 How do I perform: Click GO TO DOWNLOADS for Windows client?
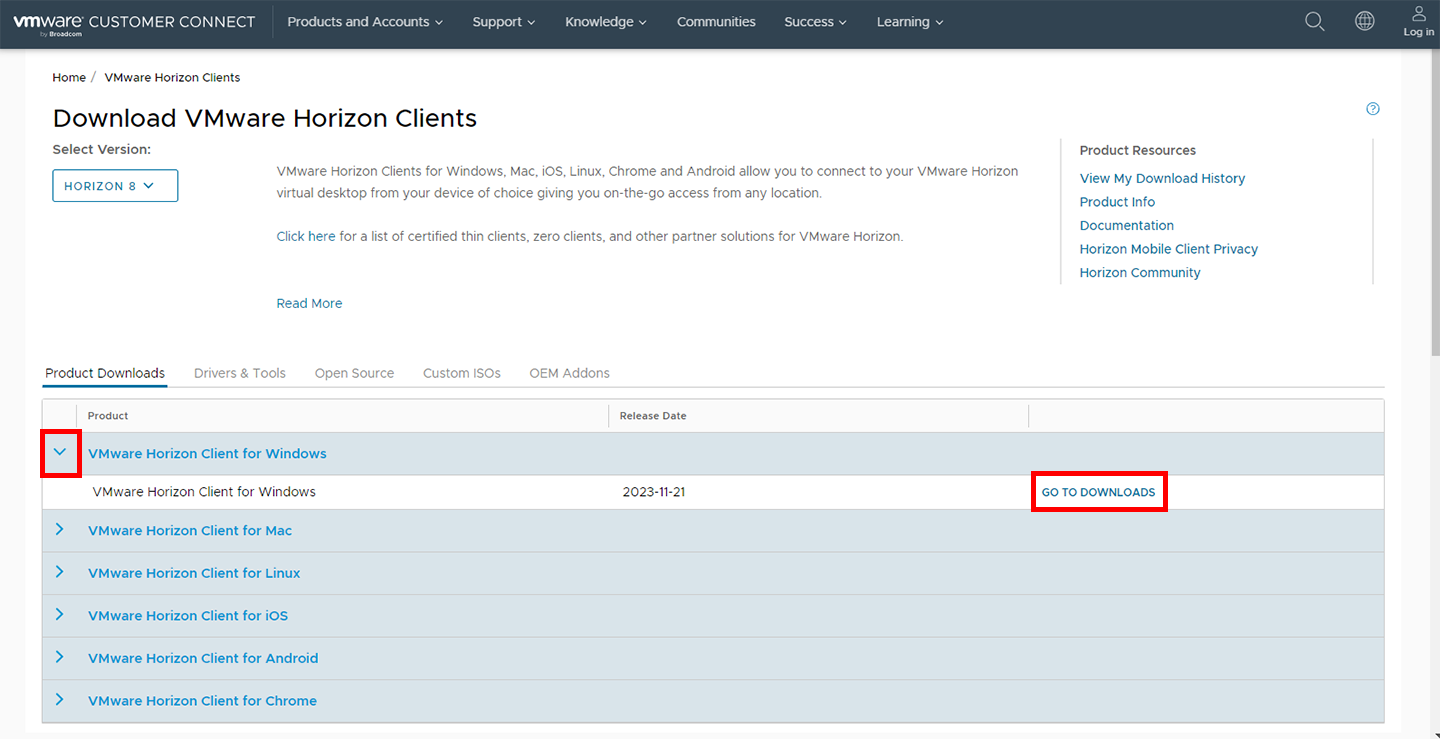(1098, 492)
